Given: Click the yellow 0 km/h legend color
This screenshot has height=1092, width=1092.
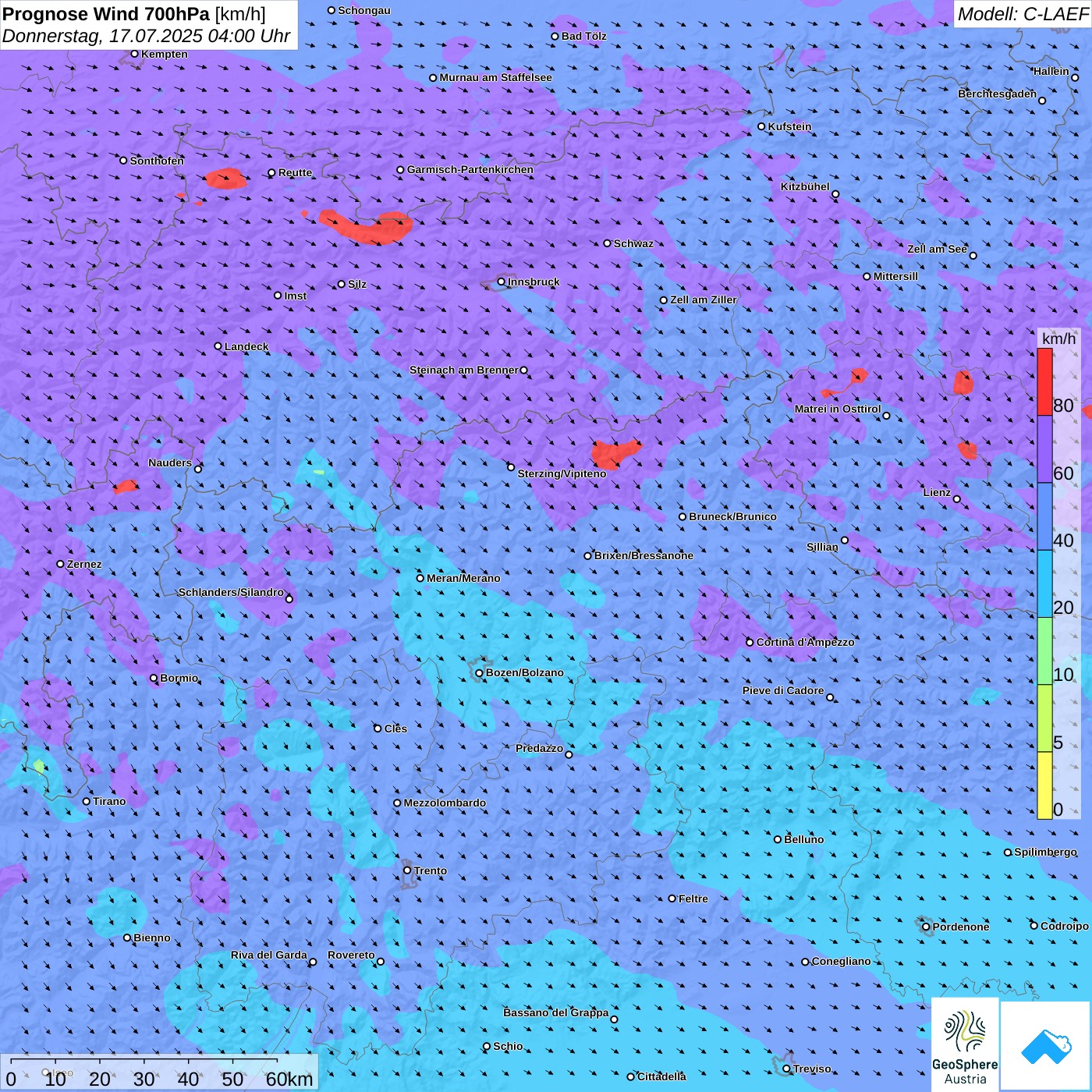Looking at the screenshot, I should (1044, 785).
